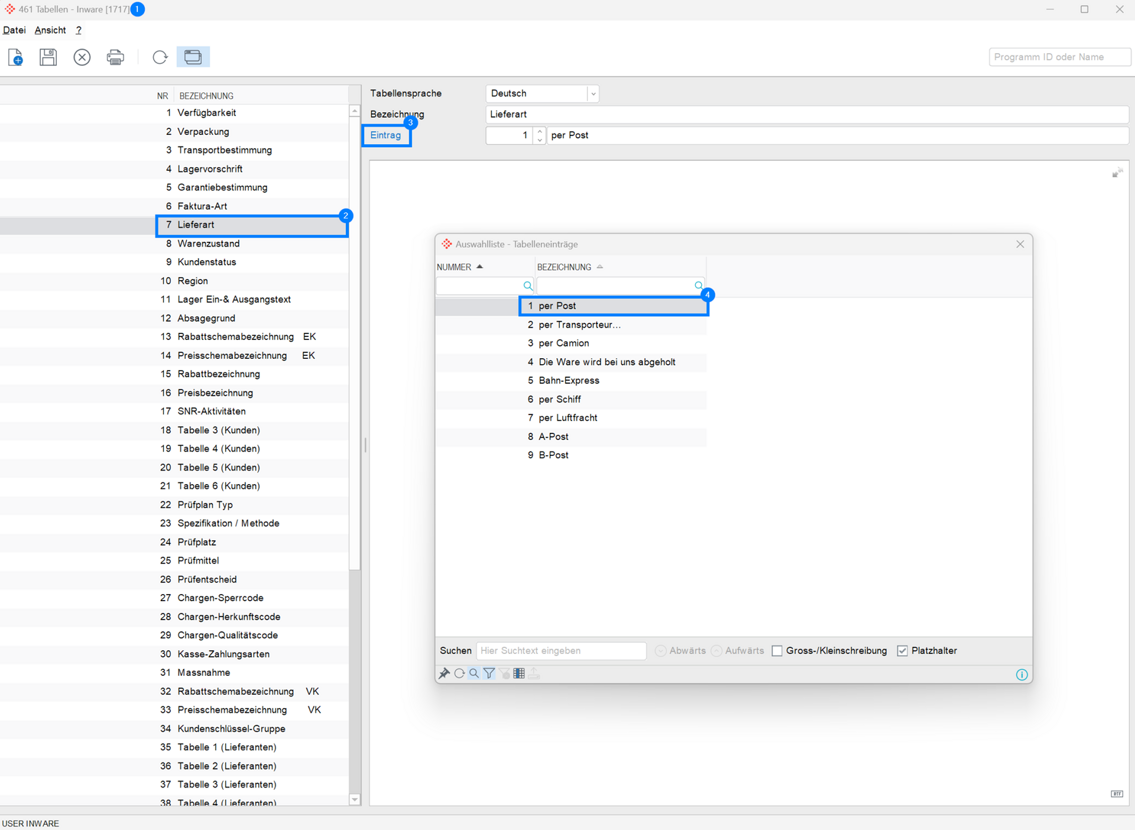Uncheck the Platzhalter checkbox
The image size is (1135, 830).
click(902, 651)
